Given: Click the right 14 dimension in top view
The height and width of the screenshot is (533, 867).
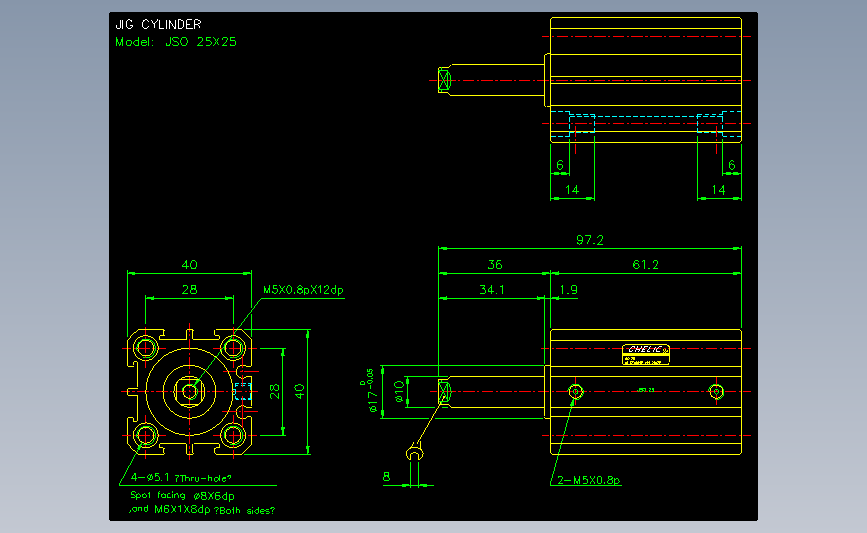Looking at the screenshot, I should tap(718, 190).
